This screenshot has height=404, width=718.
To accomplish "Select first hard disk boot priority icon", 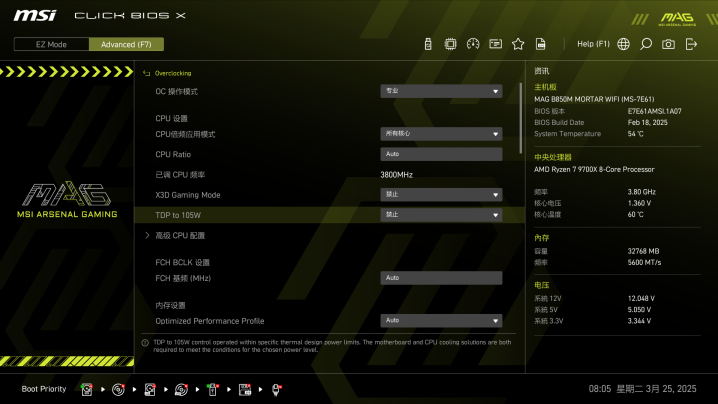I will (87, 389).
